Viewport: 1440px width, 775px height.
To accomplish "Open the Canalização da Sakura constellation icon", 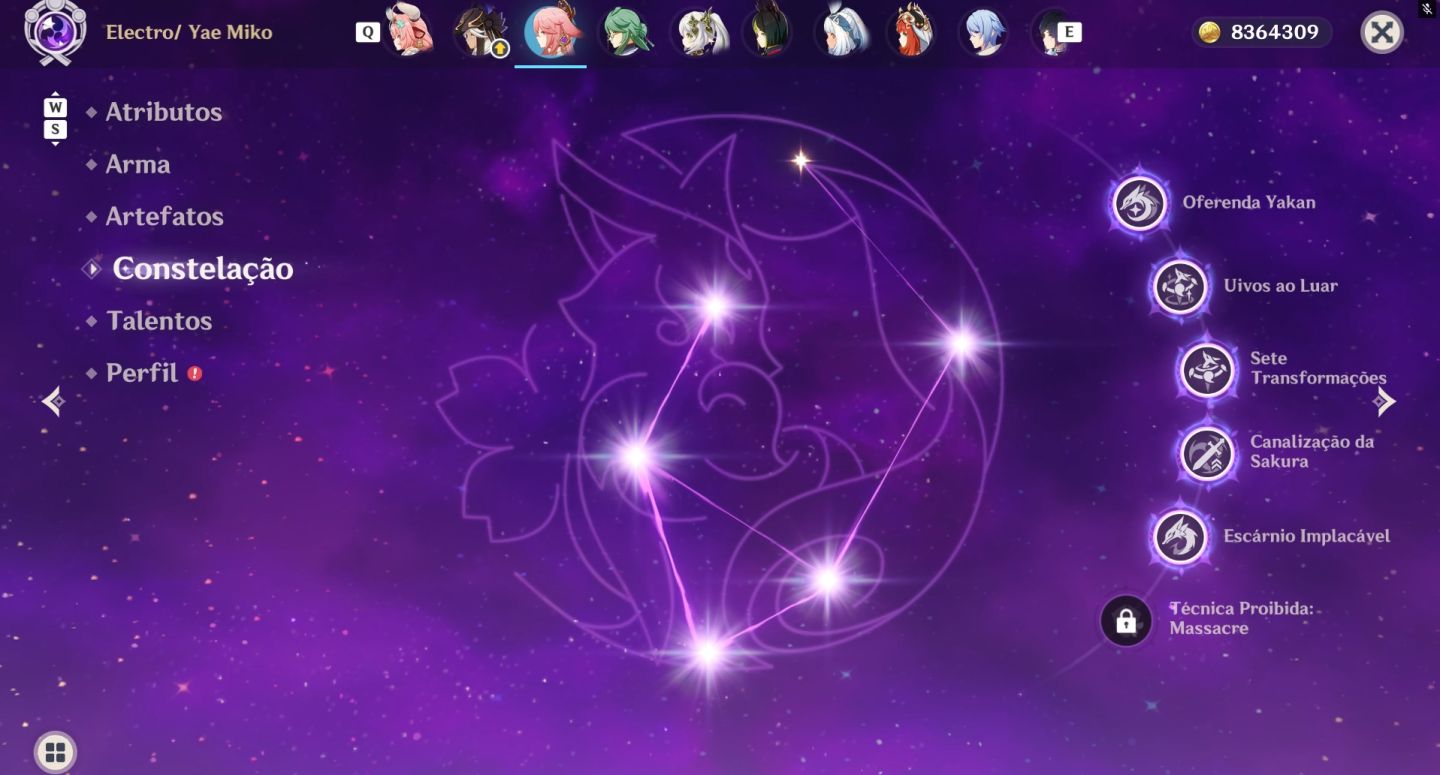I will 1208,453.
